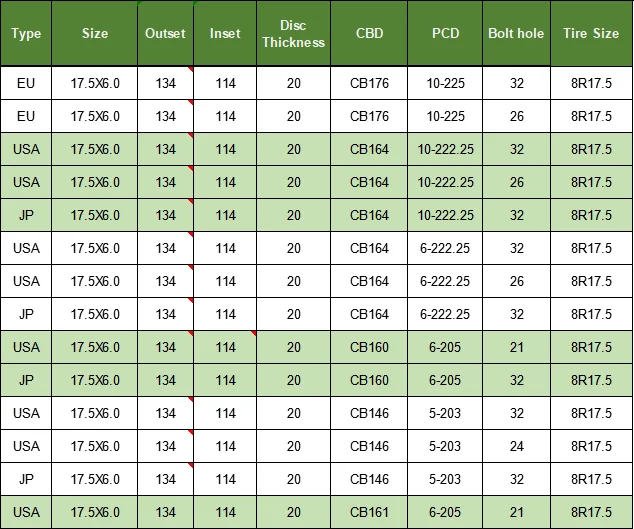Select the 6-205 PCD cell in the last row

pyautogui.click(x=445, y=512)
